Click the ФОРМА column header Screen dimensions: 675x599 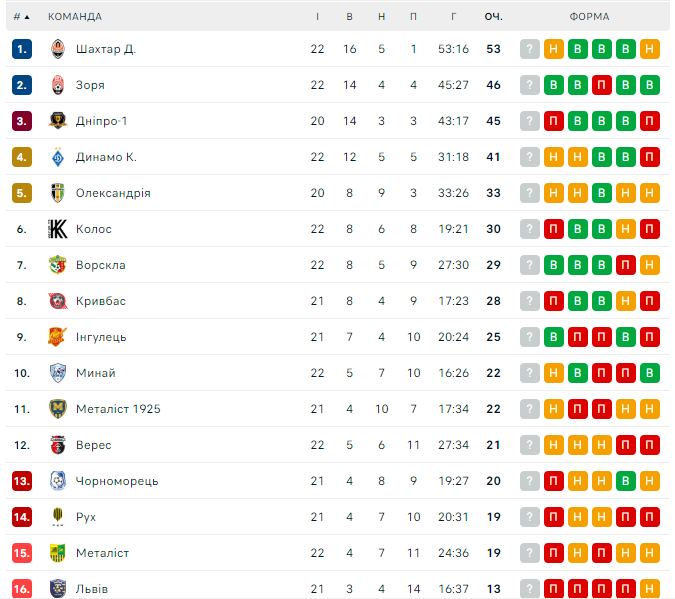[x=589, y=17]
